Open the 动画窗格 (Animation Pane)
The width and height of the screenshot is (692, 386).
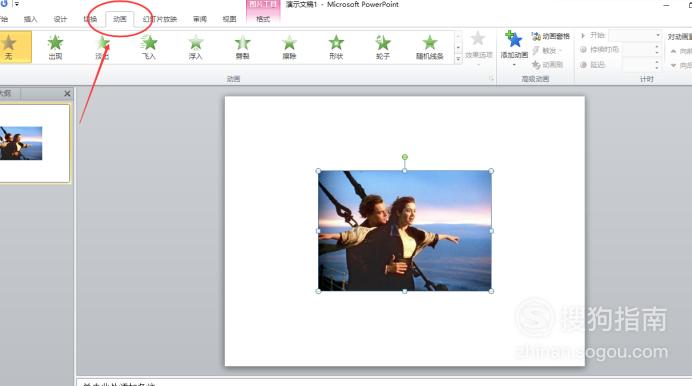[551, 36]
